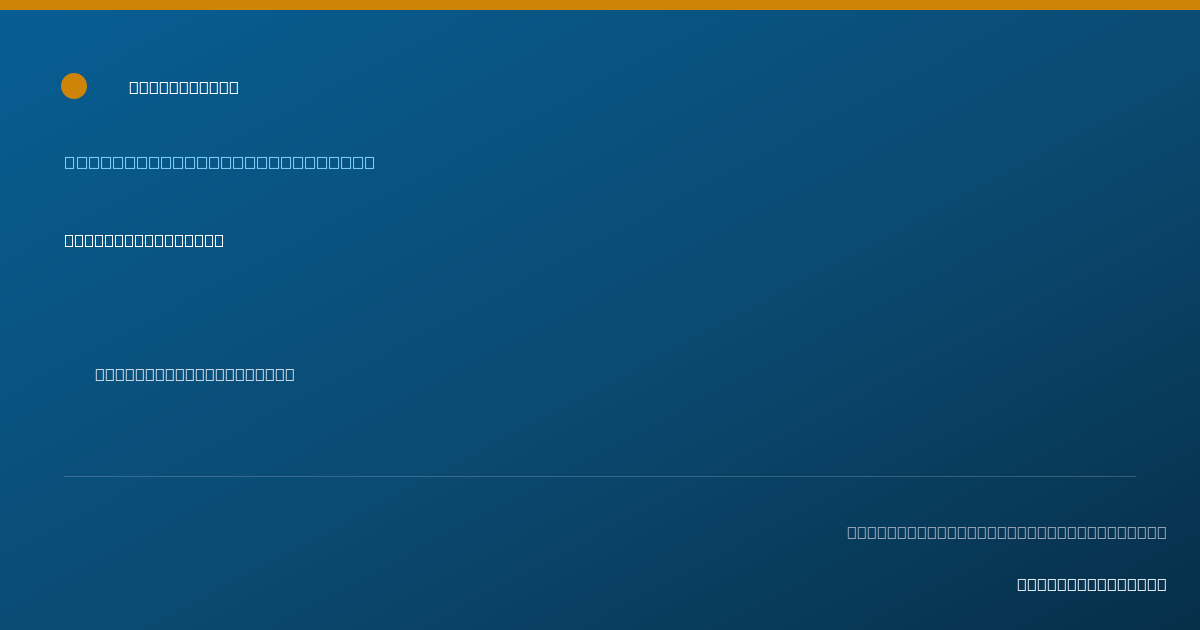Click the white right-aligned footer text
The width and height of the screenshot is (1200, 630).
1092,584
